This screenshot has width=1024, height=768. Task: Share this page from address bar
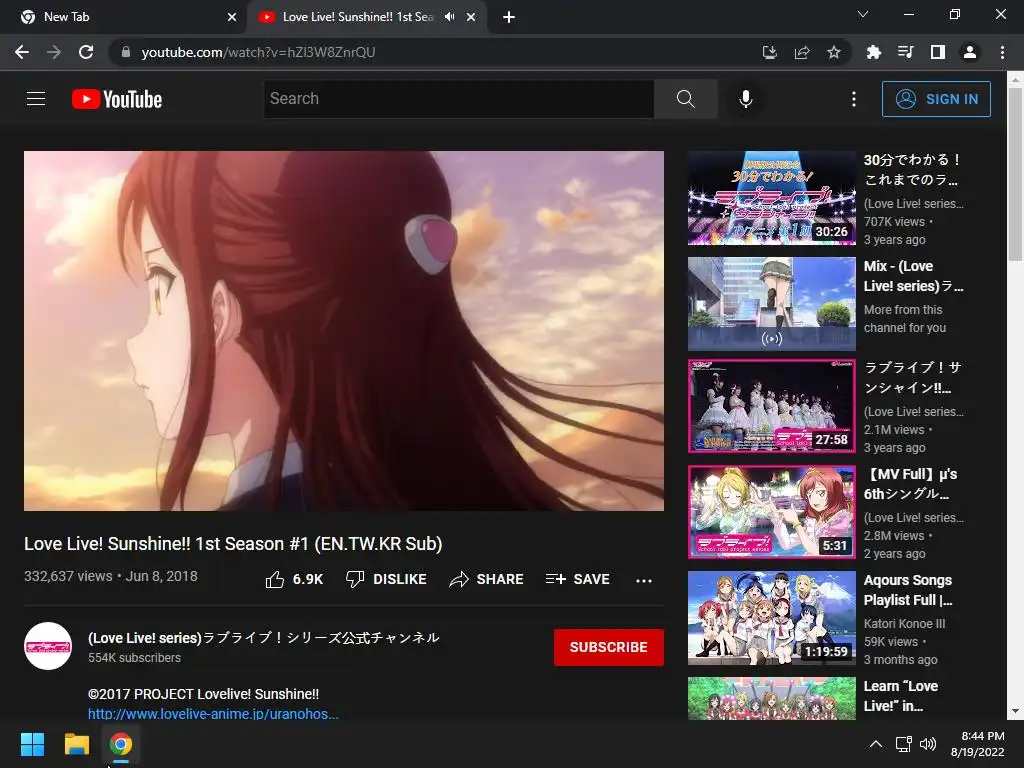pos(802,52)
